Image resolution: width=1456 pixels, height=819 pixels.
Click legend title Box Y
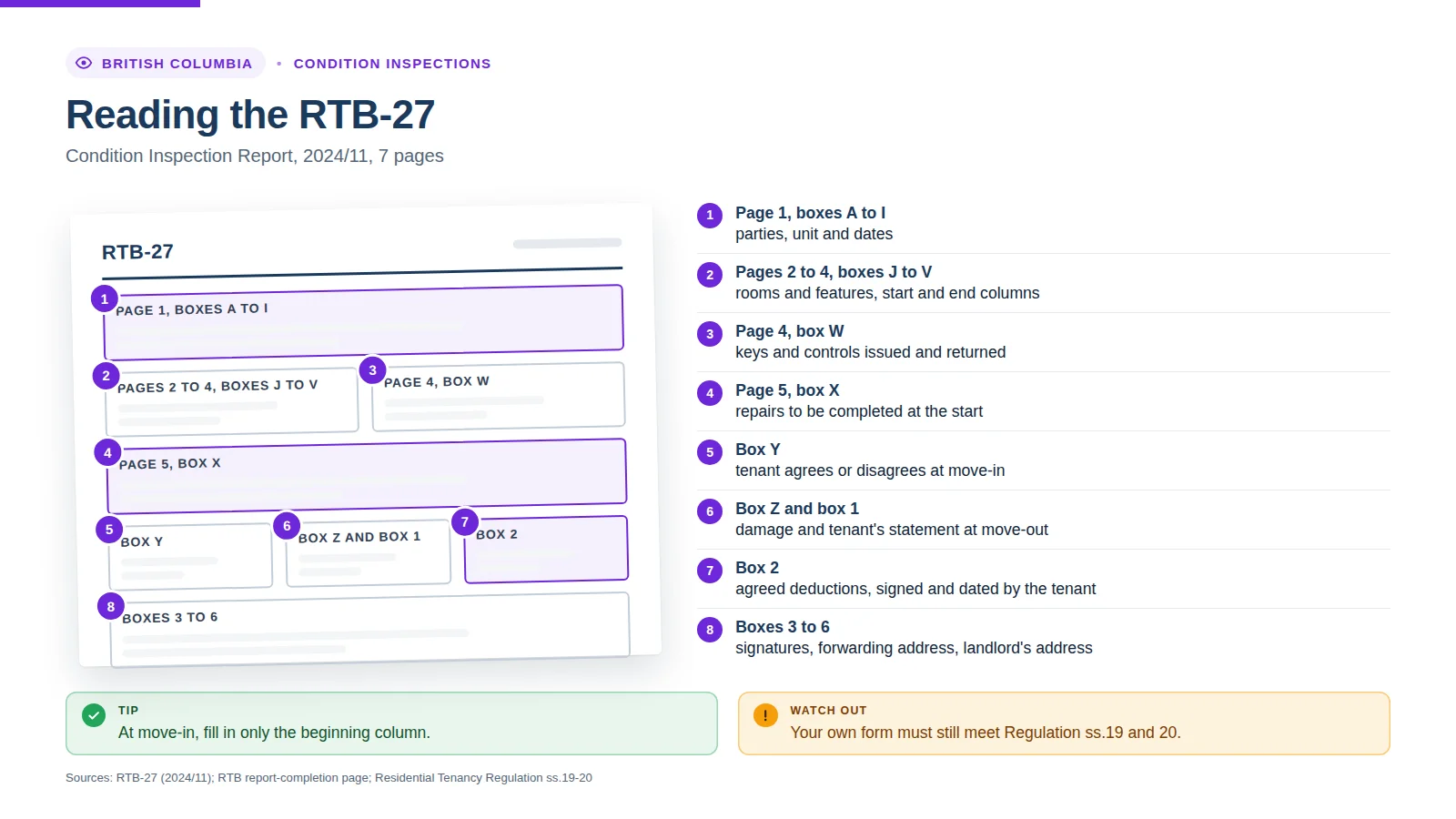[757, 450]
